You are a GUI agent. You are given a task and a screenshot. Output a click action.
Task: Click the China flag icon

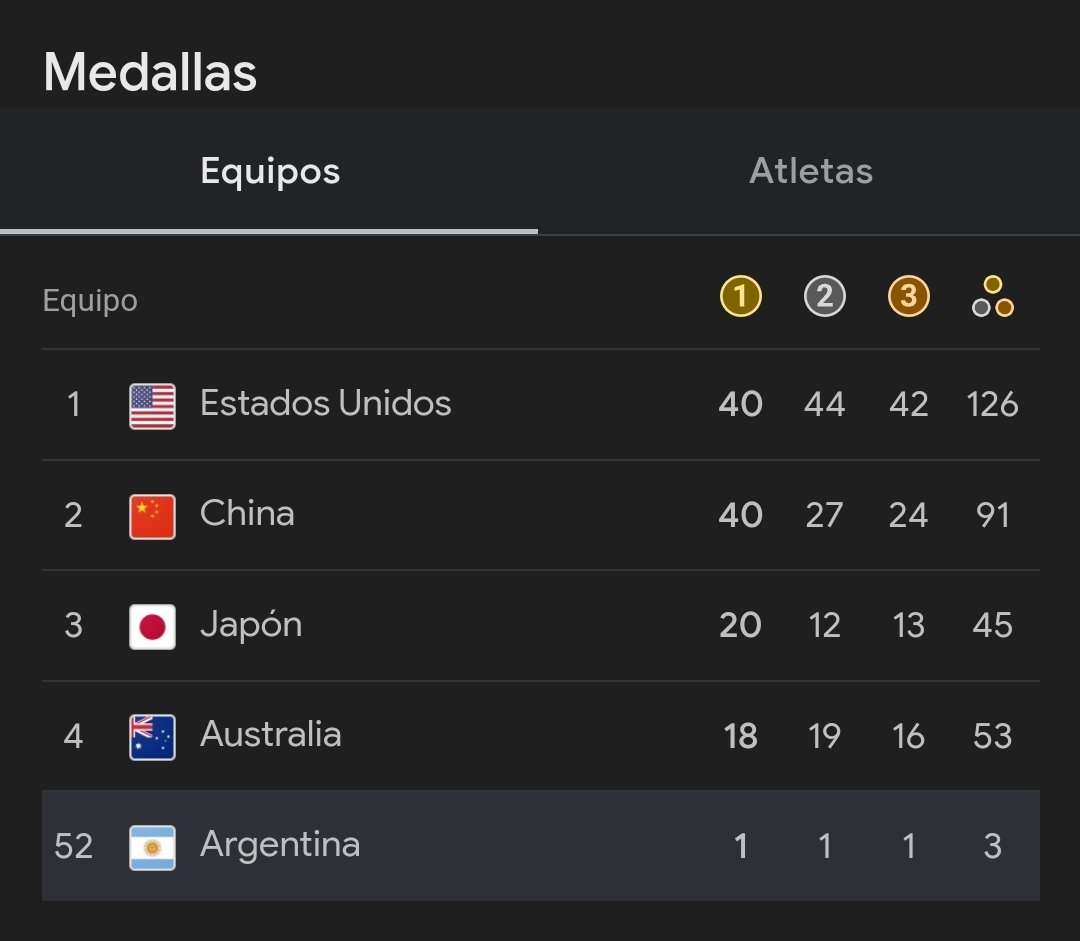coord(153,517)
